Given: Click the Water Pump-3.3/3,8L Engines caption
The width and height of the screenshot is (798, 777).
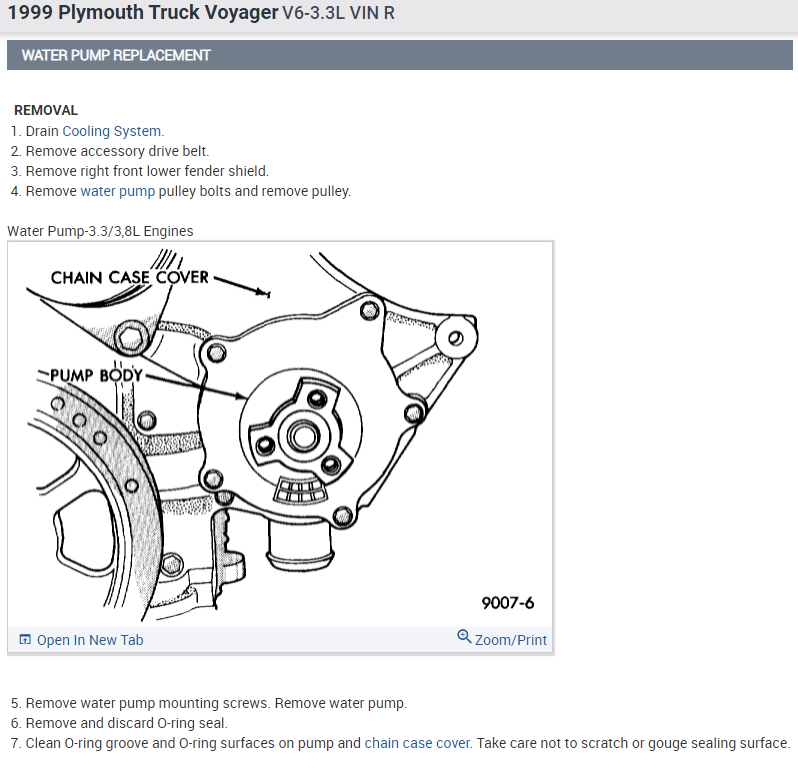Looking at the screenshot, I should tap(100, 231).
